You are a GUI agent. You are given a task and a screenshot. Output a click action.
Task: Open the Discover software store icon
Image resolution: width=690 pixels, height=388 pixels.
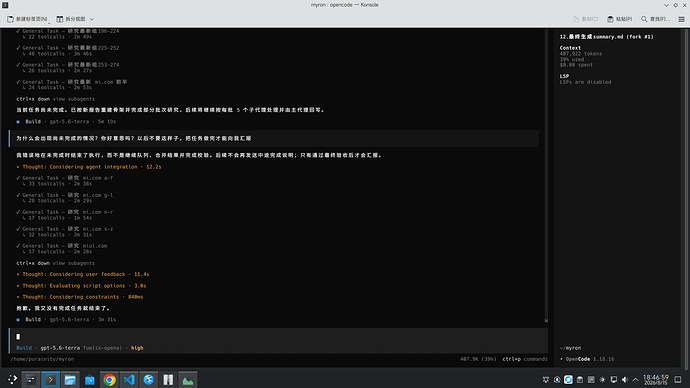click(90, 380)
